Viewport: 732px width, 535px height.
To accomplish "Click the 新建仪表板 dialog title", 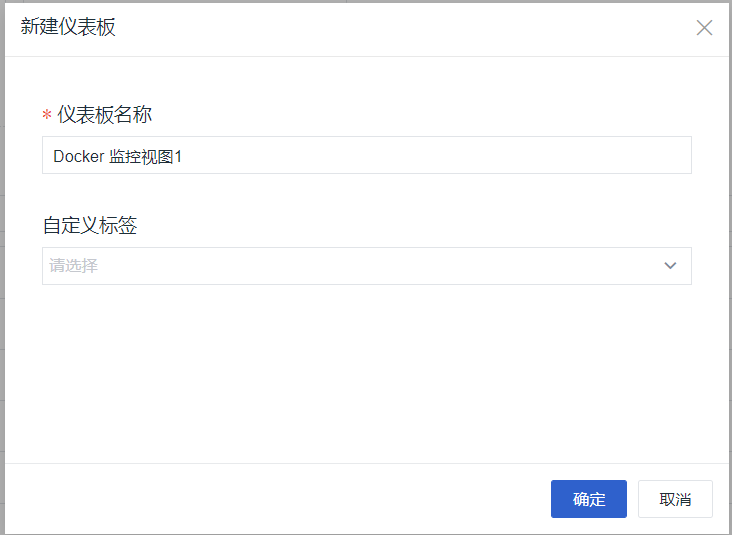I will pos(68,27).
